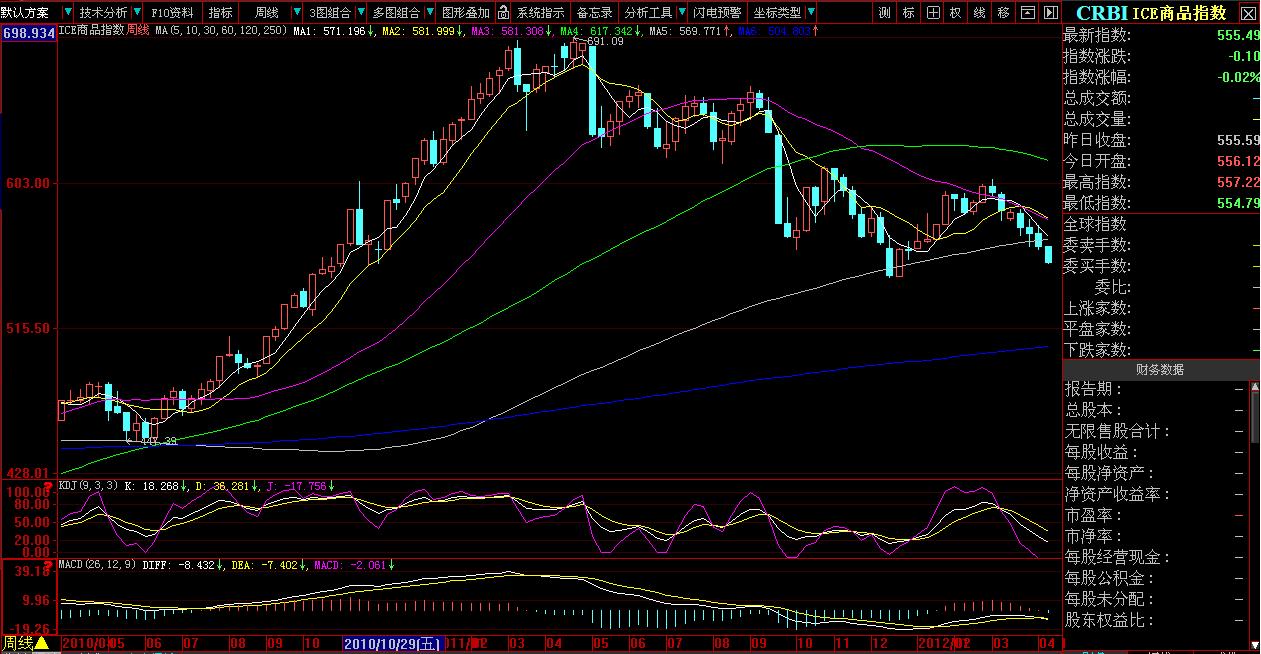Open the F10资料 info tab

pos(172,13)
